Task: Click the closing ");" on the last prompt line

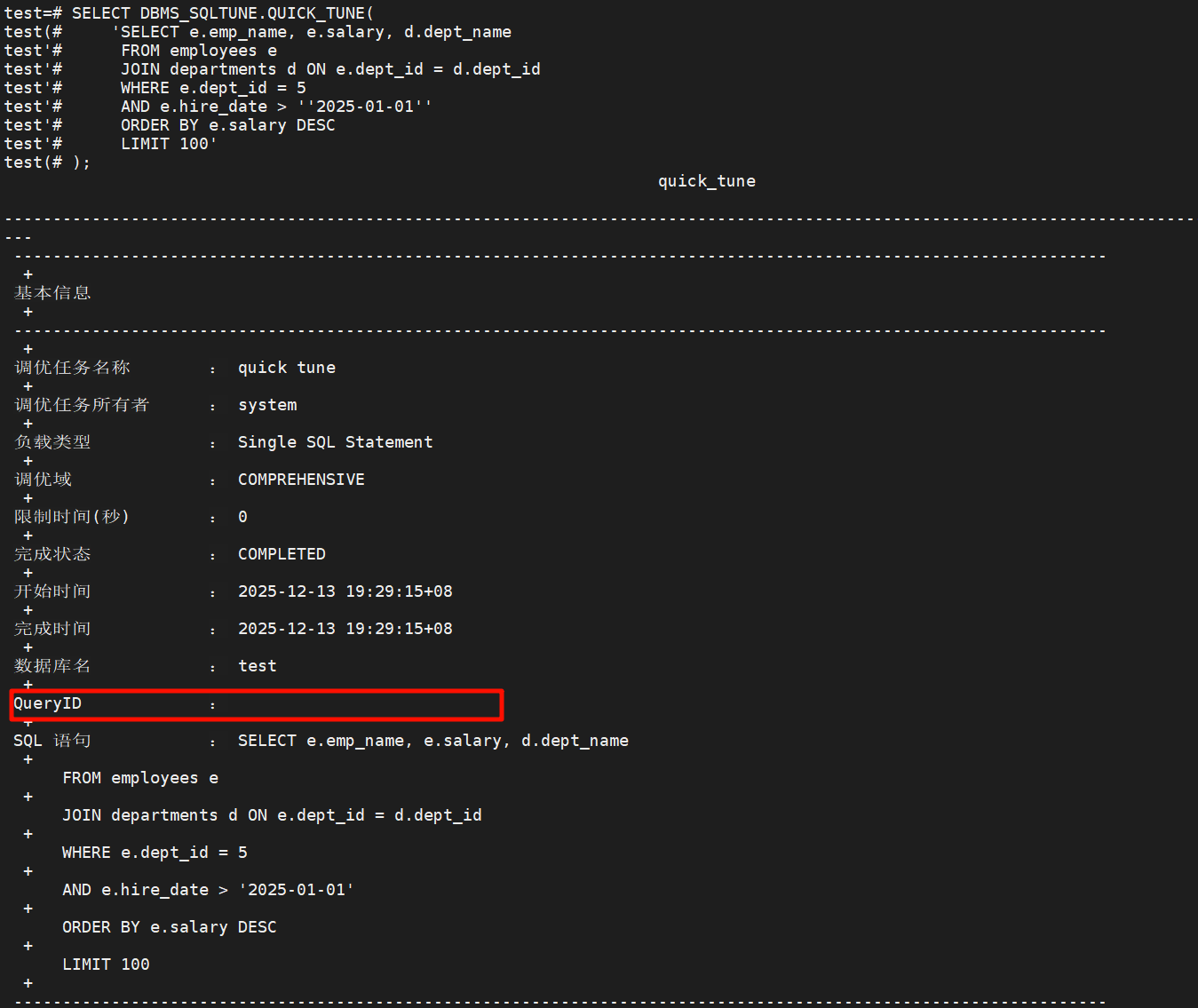Action: [81, 163]
